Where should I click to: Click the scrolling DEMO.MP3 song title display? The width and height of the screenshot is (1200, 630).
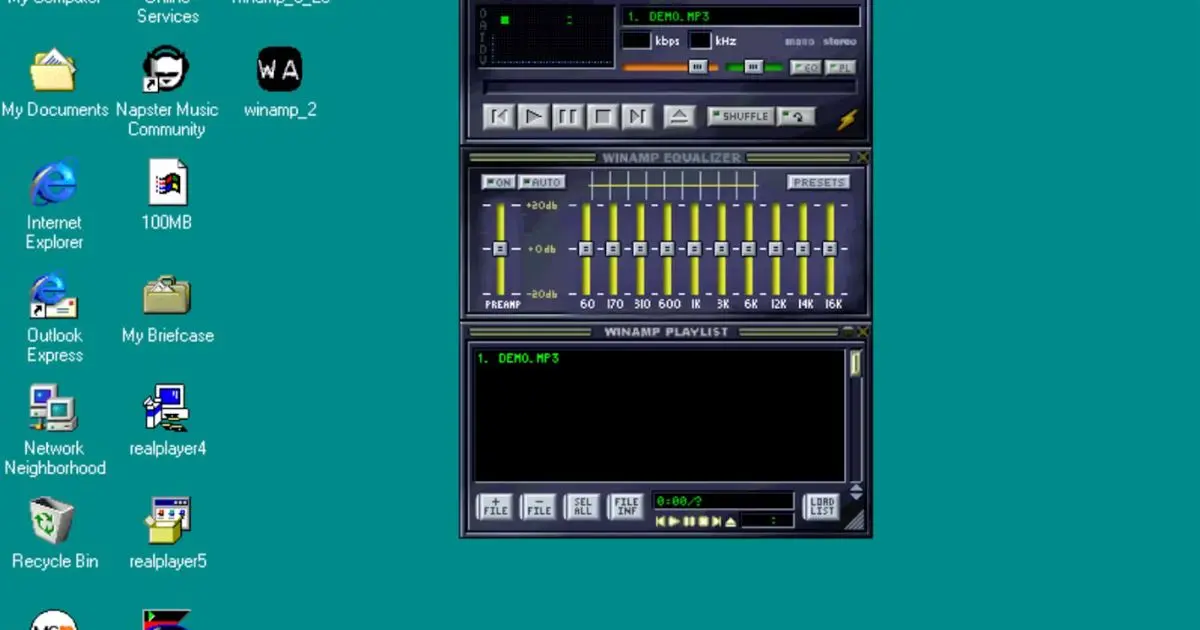[740, 16]
